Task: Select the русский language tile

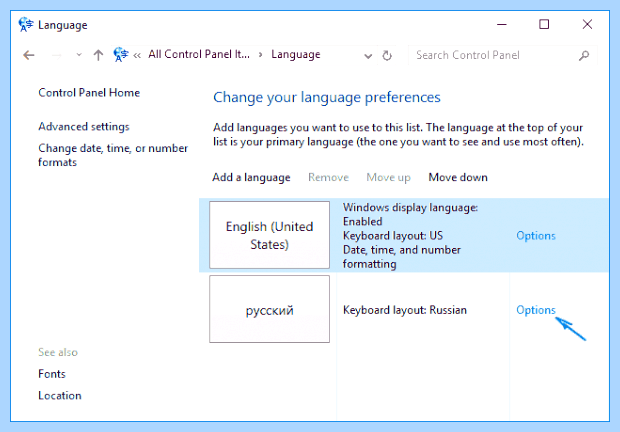Action: click(x=269, y=309)
